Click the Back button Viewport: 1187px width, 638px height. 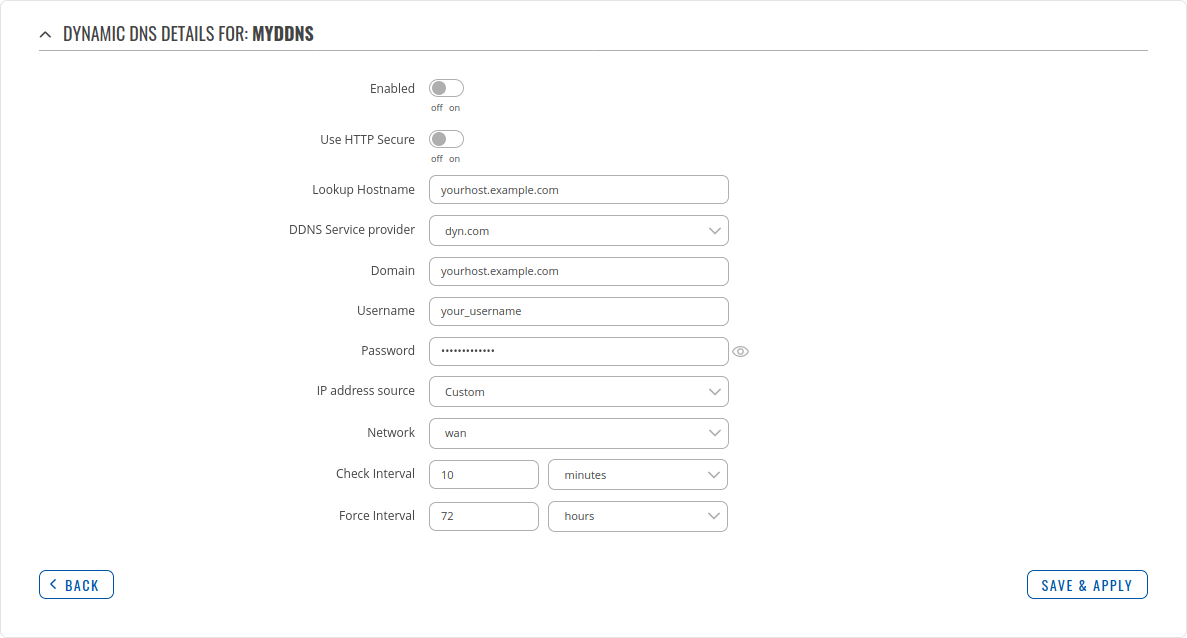tap(76, 585)
